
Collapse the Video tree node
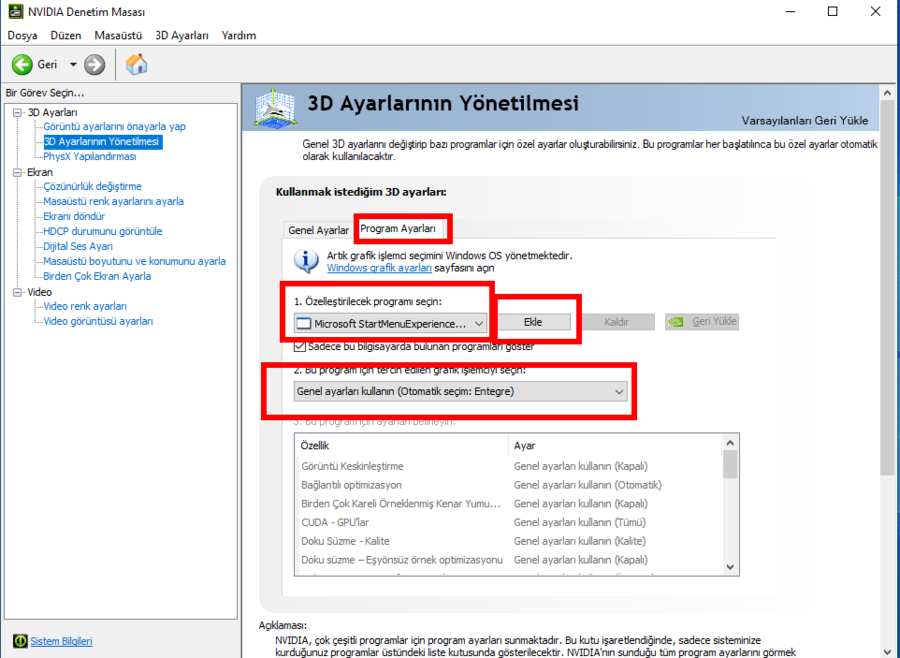(x=18, y=292)
